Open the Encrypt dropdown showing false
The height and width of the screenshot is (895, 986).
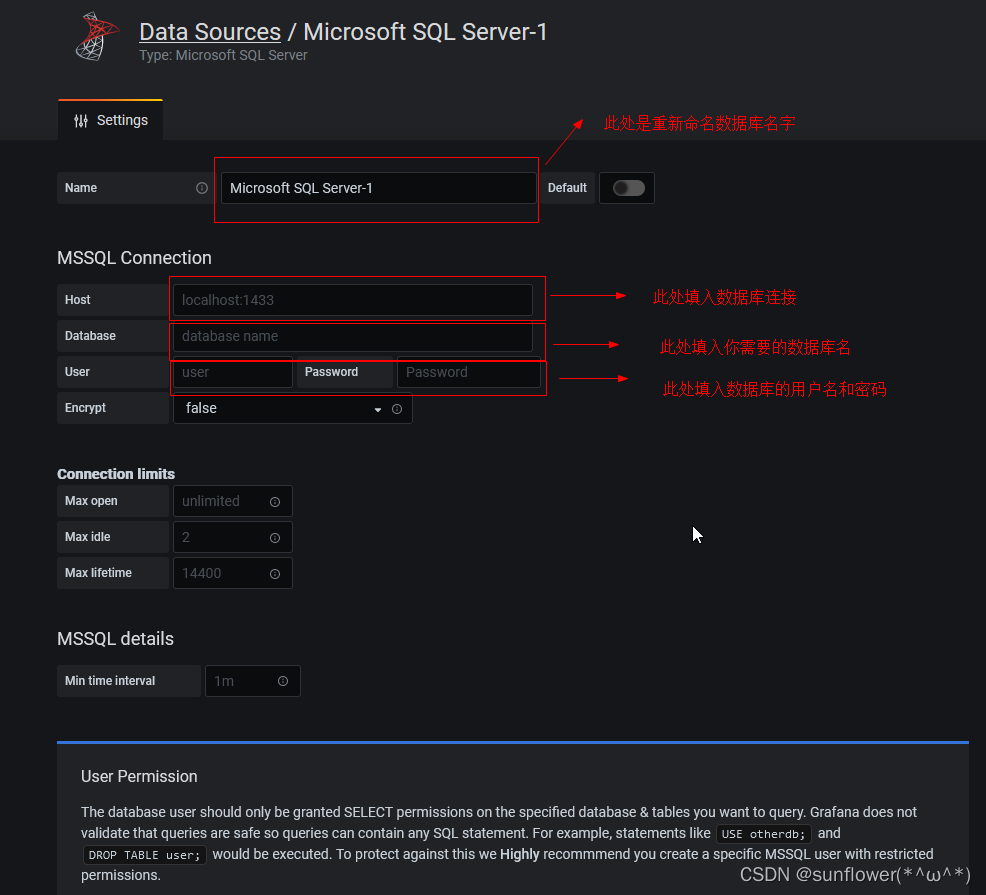coord(293,408)
